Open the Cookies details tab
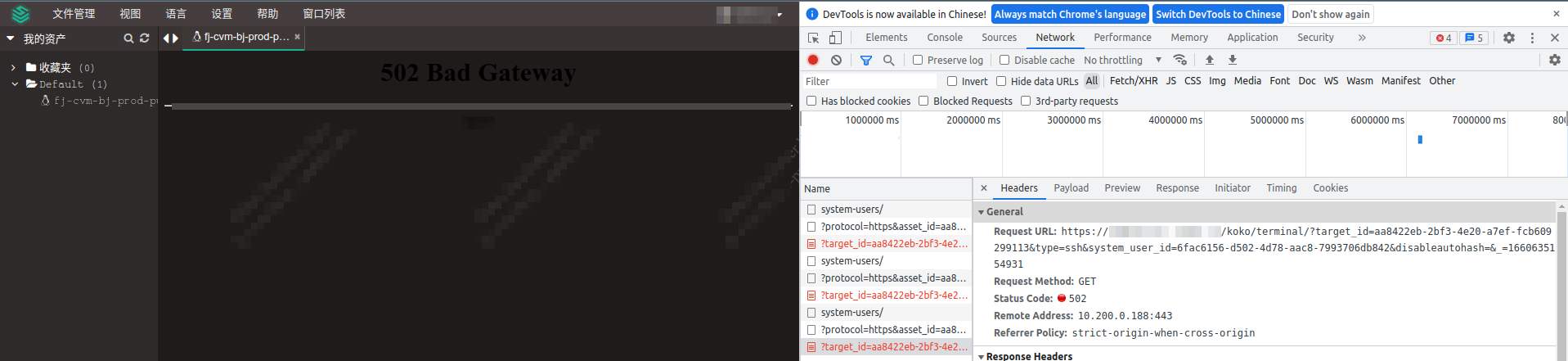 [x=1331, y=188]
